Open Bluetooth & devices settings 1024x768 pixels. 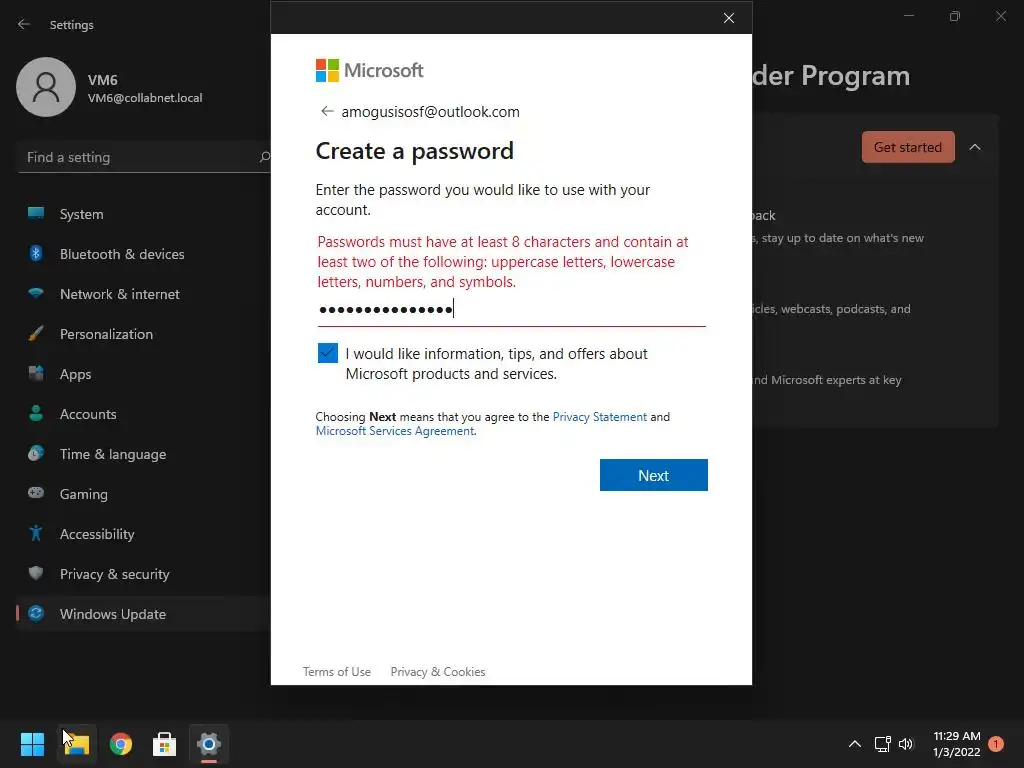click(142, 253)
